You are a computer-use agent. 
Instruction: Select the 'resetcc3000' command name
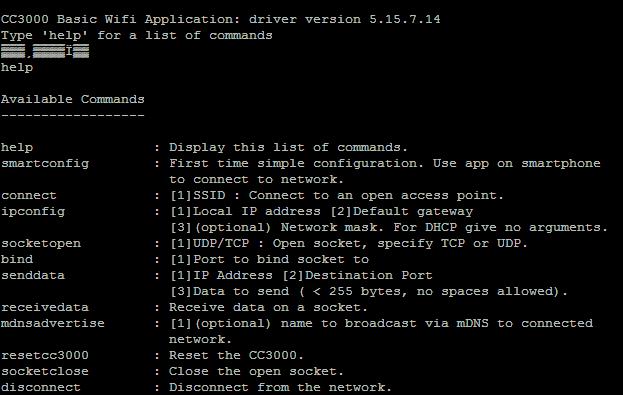point(45,355)
